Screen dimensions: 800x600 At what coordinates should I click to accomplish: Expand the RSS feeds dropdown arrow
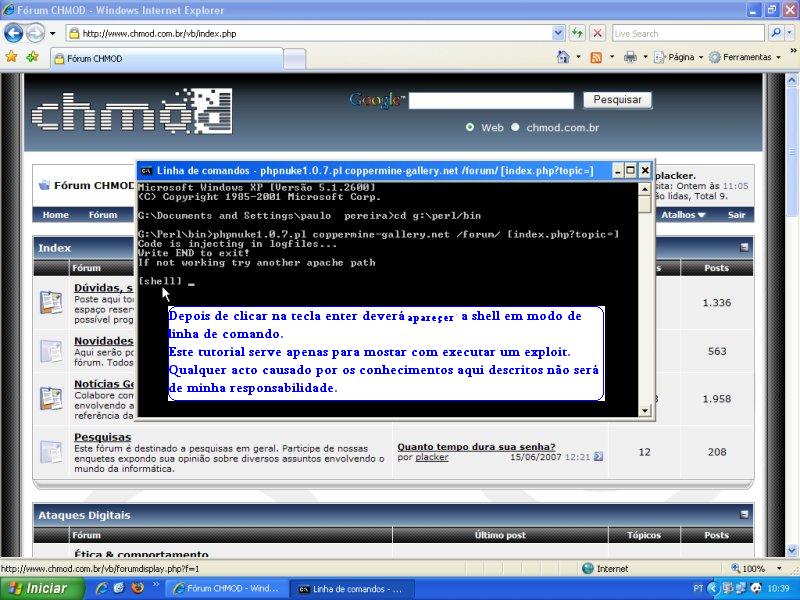tap(611, 57)
